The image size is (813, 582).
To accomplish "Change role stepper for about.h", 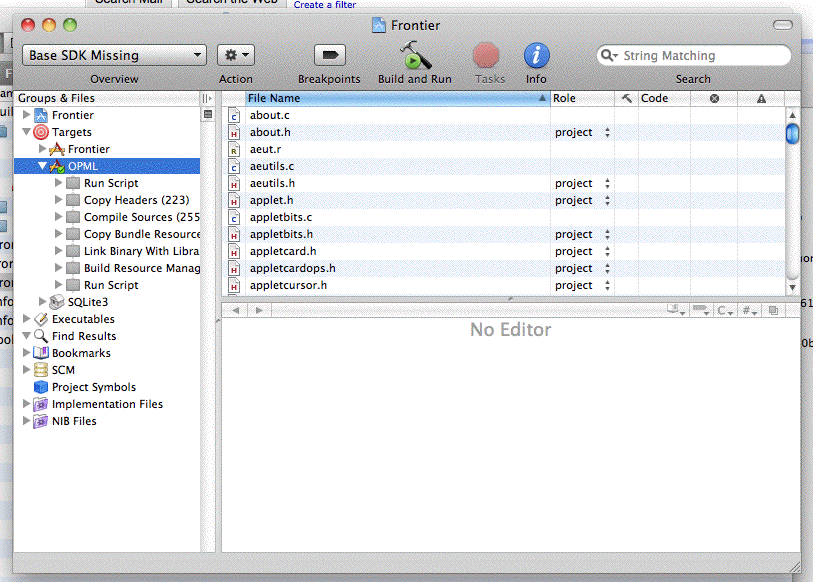I will 606,132.
